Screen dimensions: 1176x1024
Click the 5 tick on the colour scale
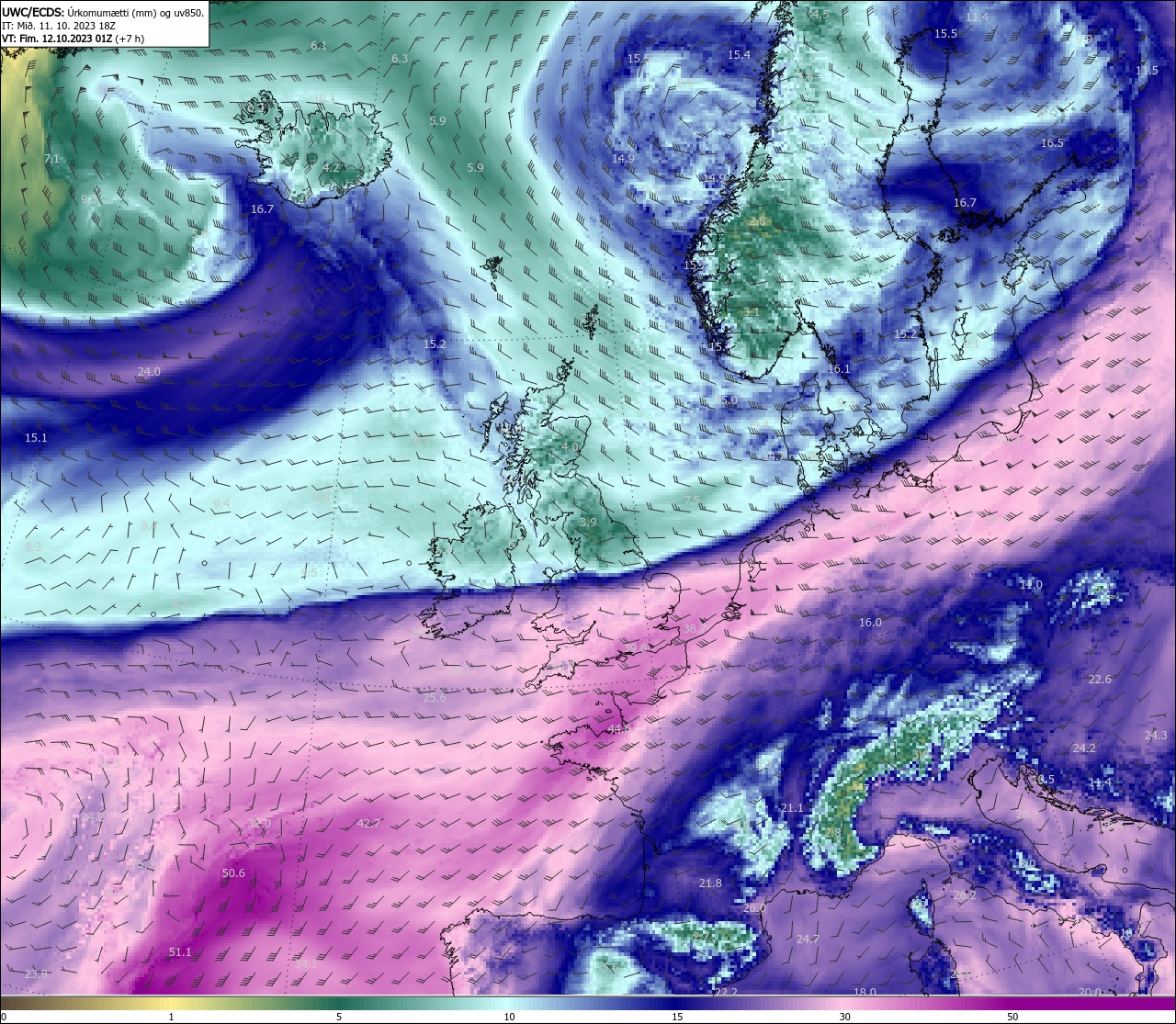click(339, 1017)
